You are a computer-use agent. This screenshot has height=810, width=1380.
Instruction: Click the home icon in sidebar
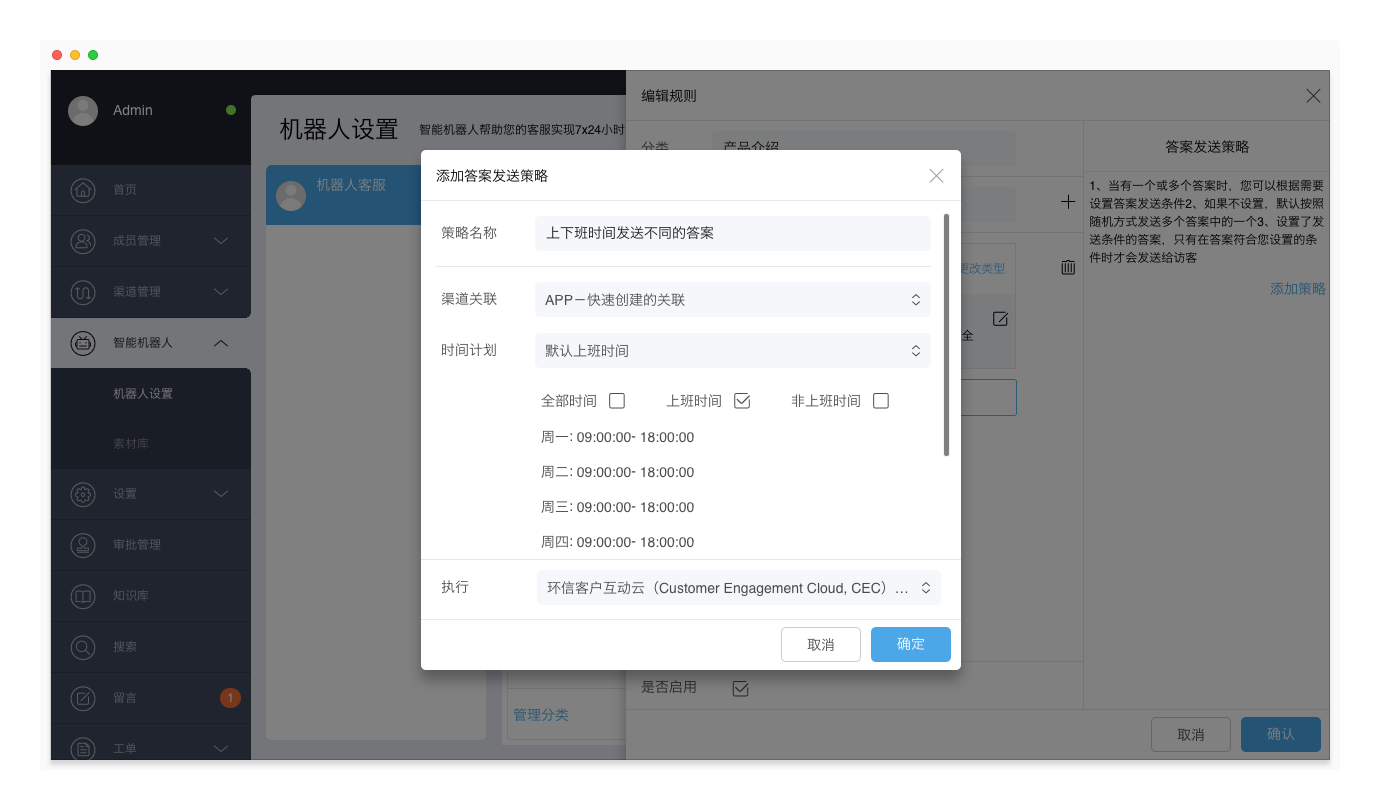83,190
